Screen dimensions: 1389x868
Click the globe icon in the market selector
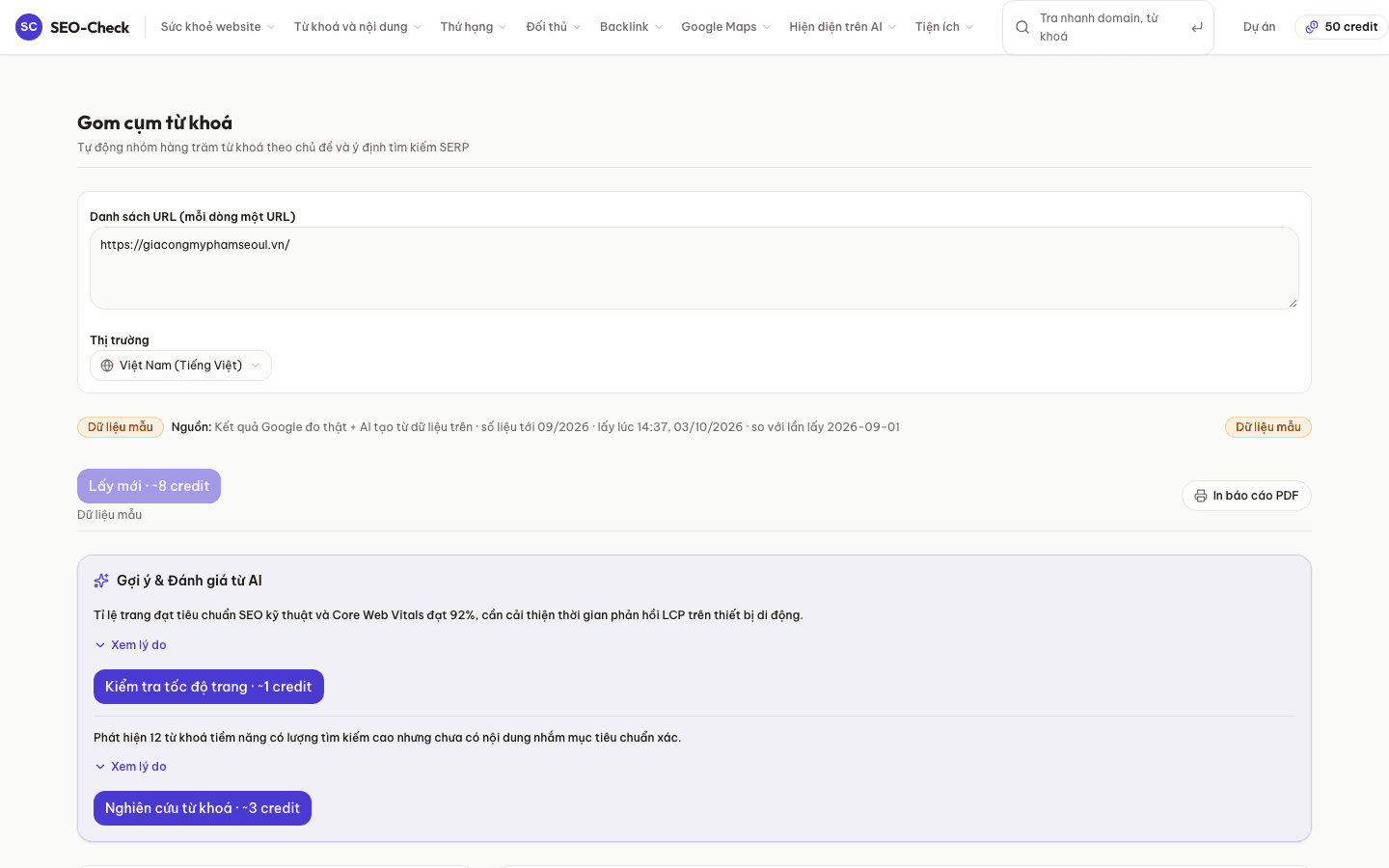107,366
